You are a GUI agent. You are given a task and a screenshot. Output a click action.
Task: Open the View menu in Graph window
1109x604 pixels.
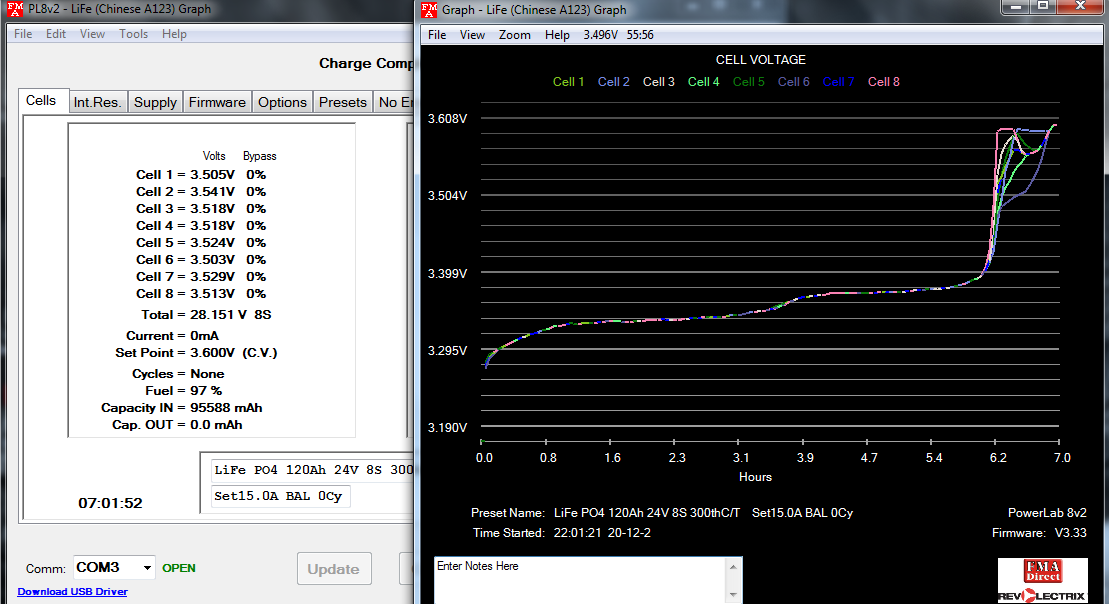click(472, 35)
